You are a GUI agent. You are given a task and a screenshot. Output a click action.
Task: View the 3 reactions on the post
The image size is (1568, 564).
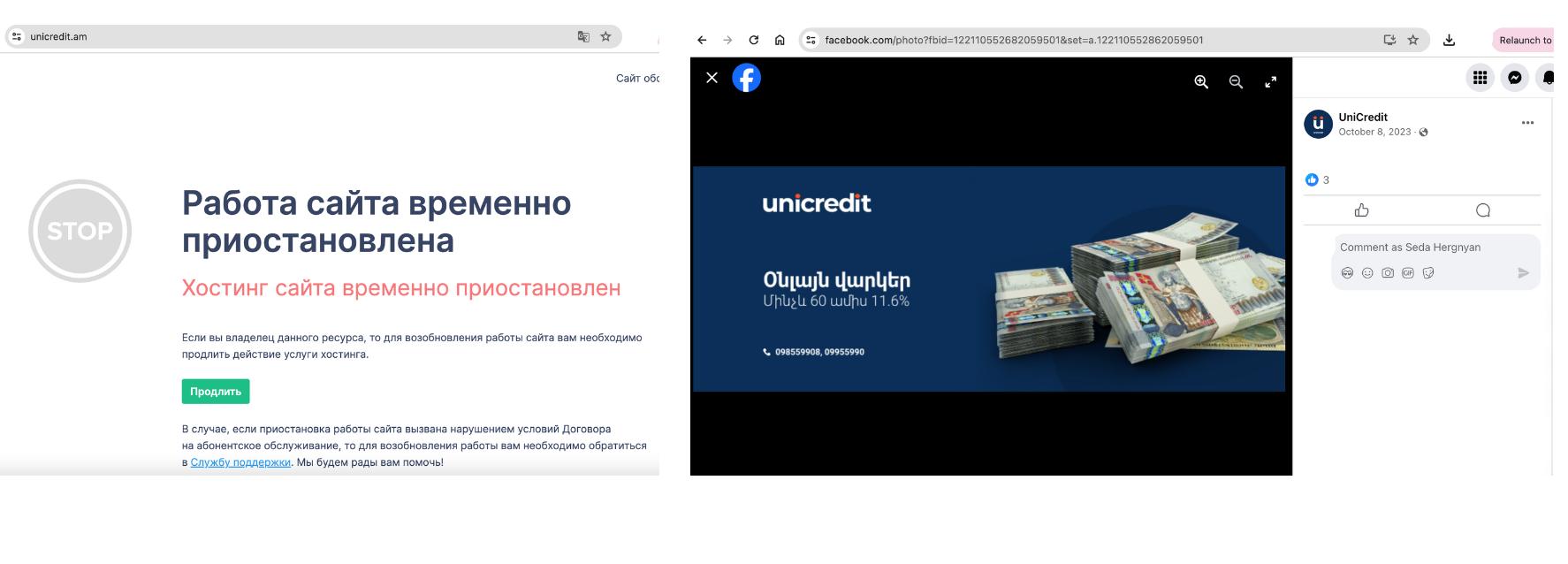point(1317,179)
